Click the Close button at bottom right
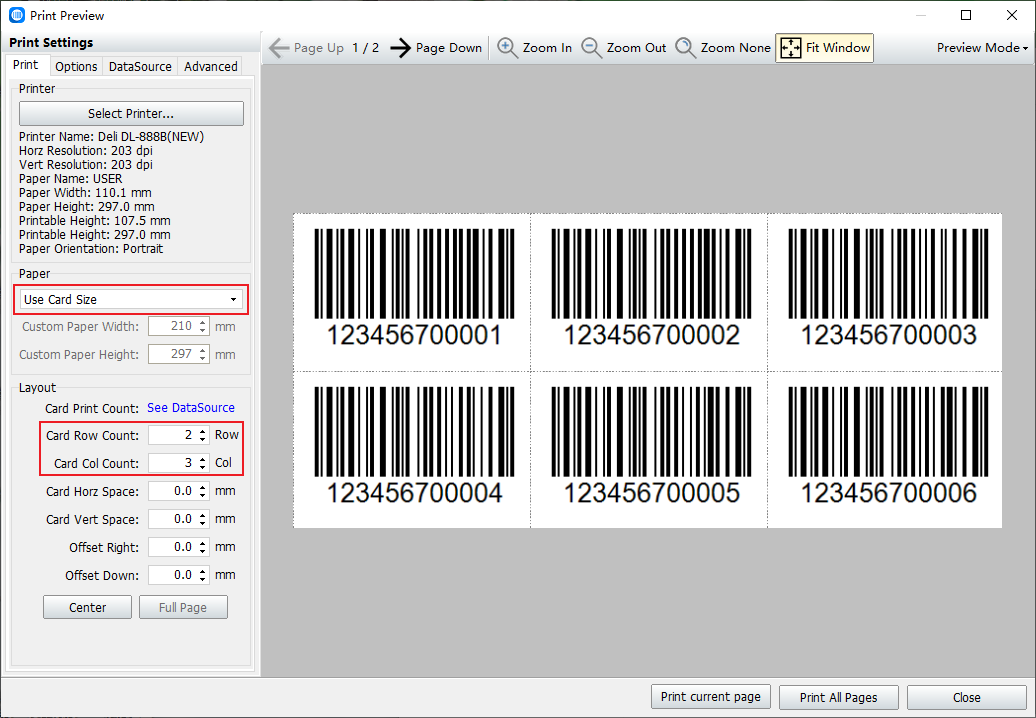The width and height of the screenshot is (1036, 718). 966,698
